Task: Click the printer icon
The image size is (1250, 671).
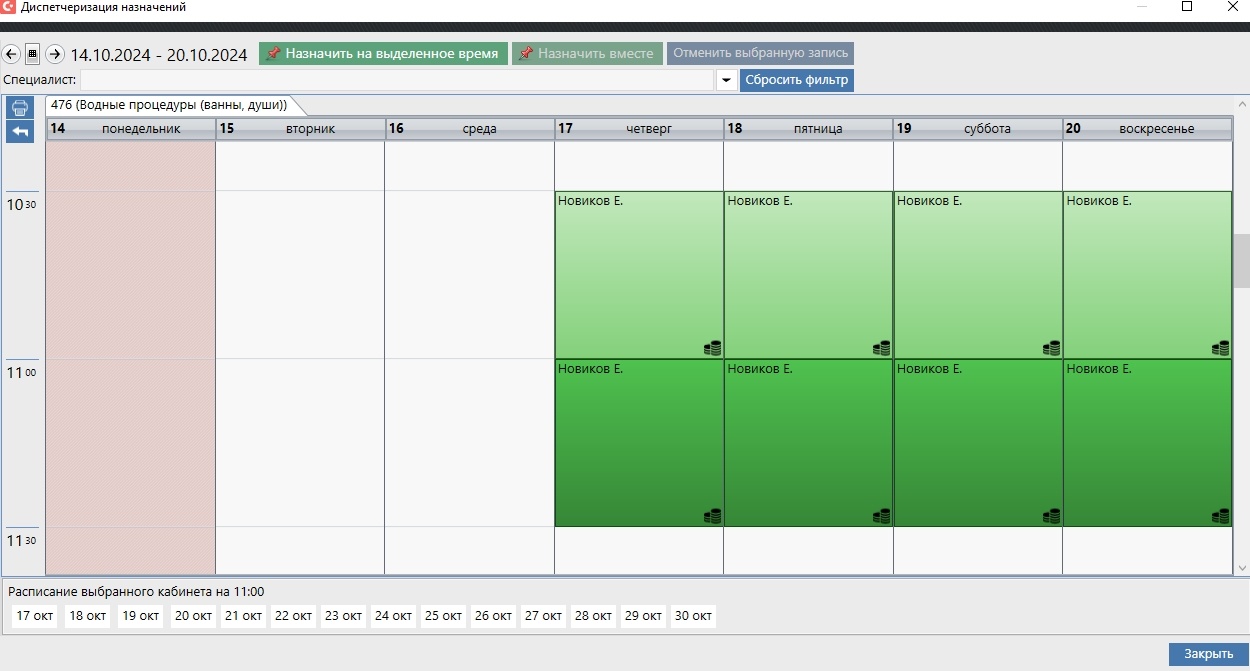Action: pos(20,108)
